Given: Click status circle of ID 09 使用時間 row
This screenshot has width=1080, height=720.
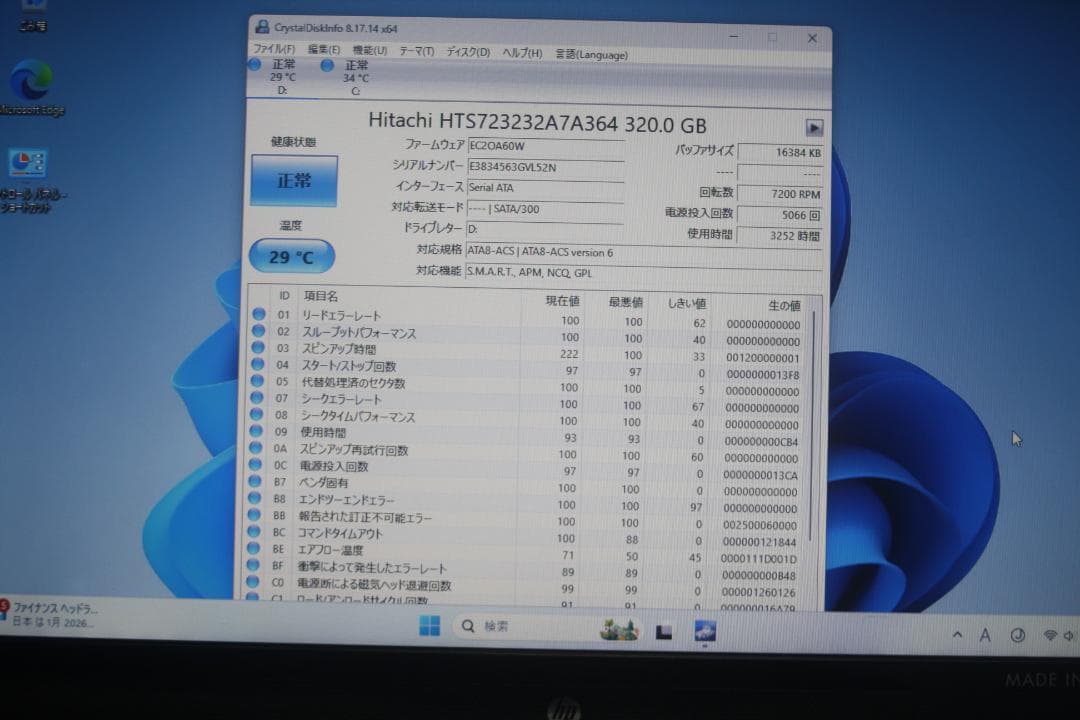Looking at the screenshot, I should tap(256, 431).
